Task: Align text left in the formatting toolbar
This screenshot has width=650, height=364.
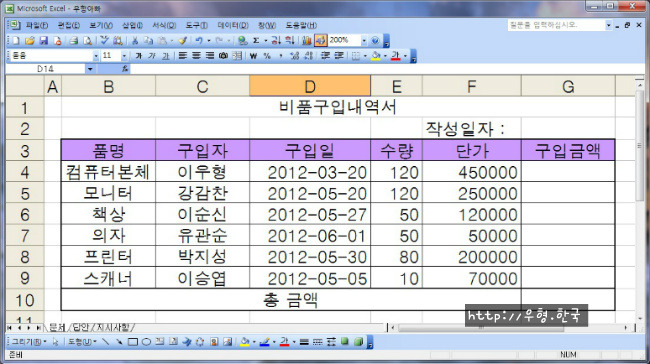Action: 183,56
